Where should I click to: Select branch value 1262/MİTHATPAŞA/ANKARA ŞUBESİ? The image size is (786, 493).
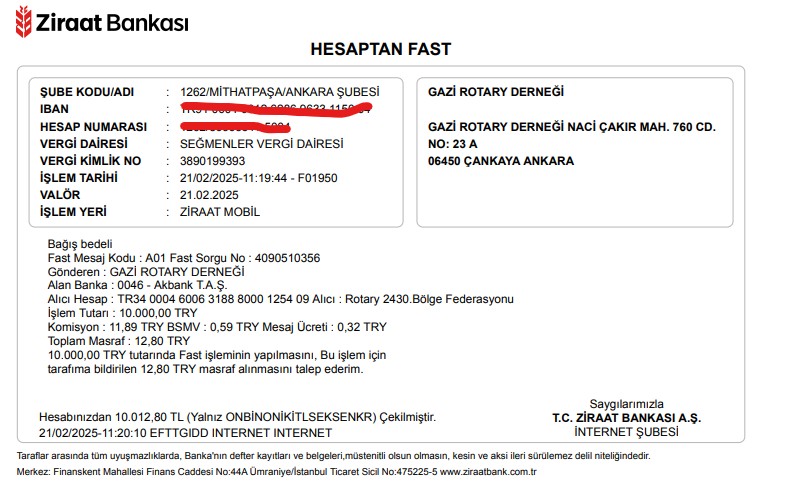[280, 92]
